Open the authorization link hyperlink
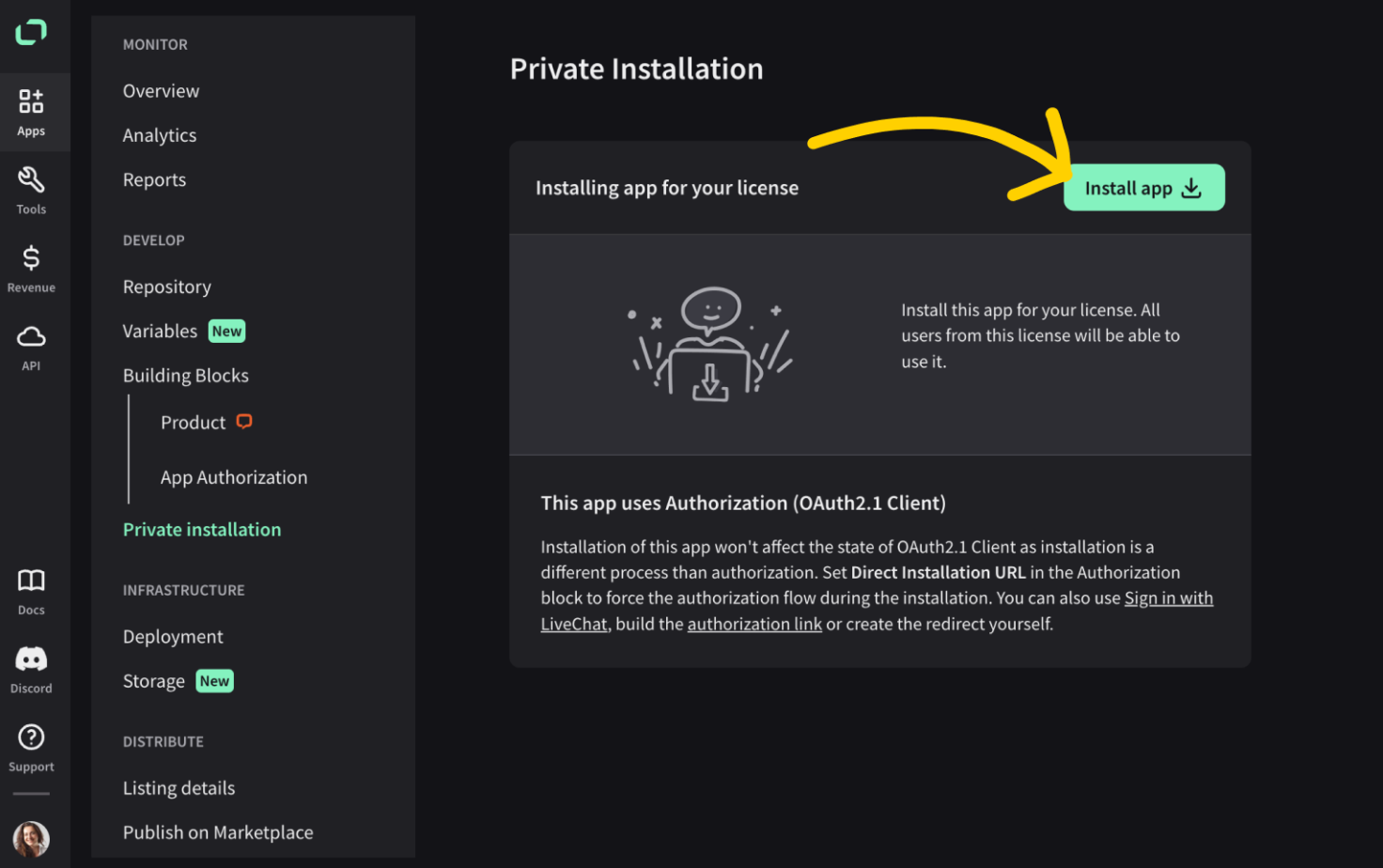Image resolution: width=1383 pixels, height=868 pixels. coord(754,625)
